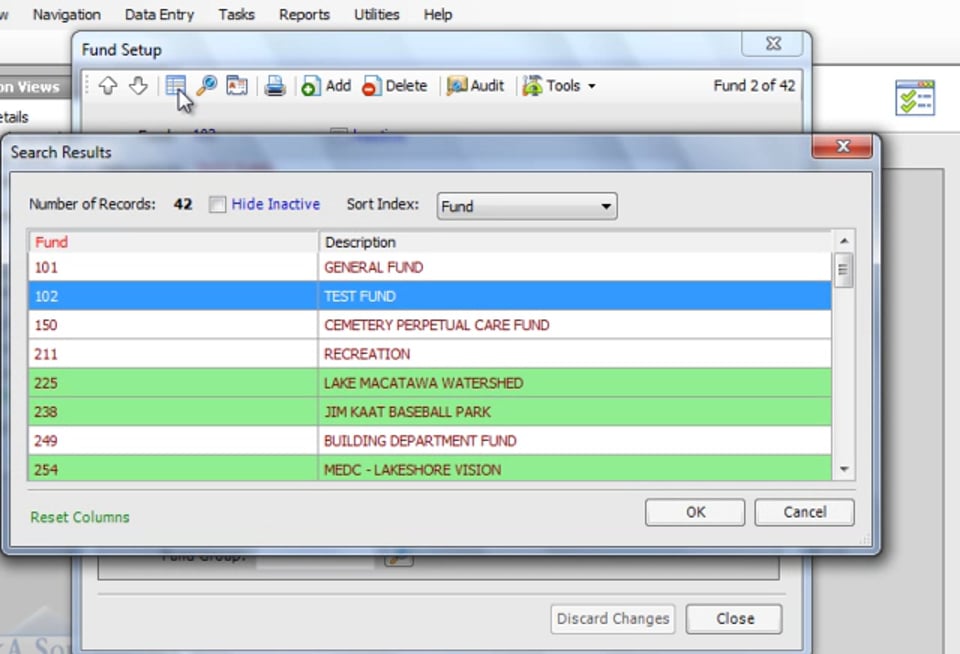The height and width of the screenshot is (654, 960).
Task: Click the printer icon in the Fund Setup toolbar
Action: pos(275,86)
